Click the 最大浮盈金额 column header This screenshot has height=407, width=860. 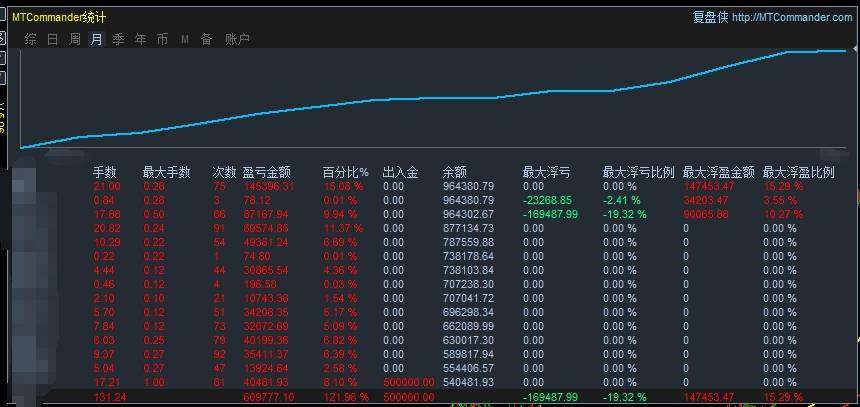[718, 172]
